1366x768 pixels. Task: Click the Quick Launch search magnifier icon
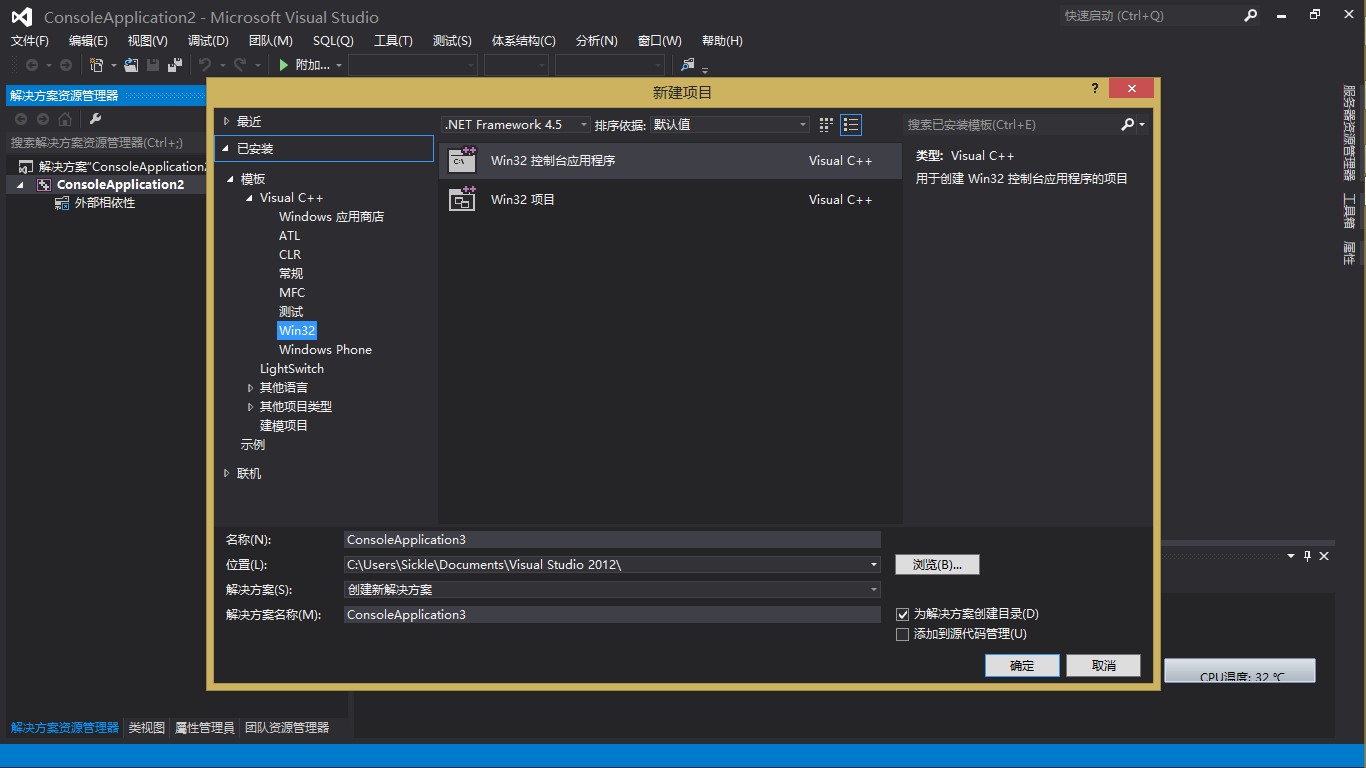pyautogui.click(x=1251, y=16)
